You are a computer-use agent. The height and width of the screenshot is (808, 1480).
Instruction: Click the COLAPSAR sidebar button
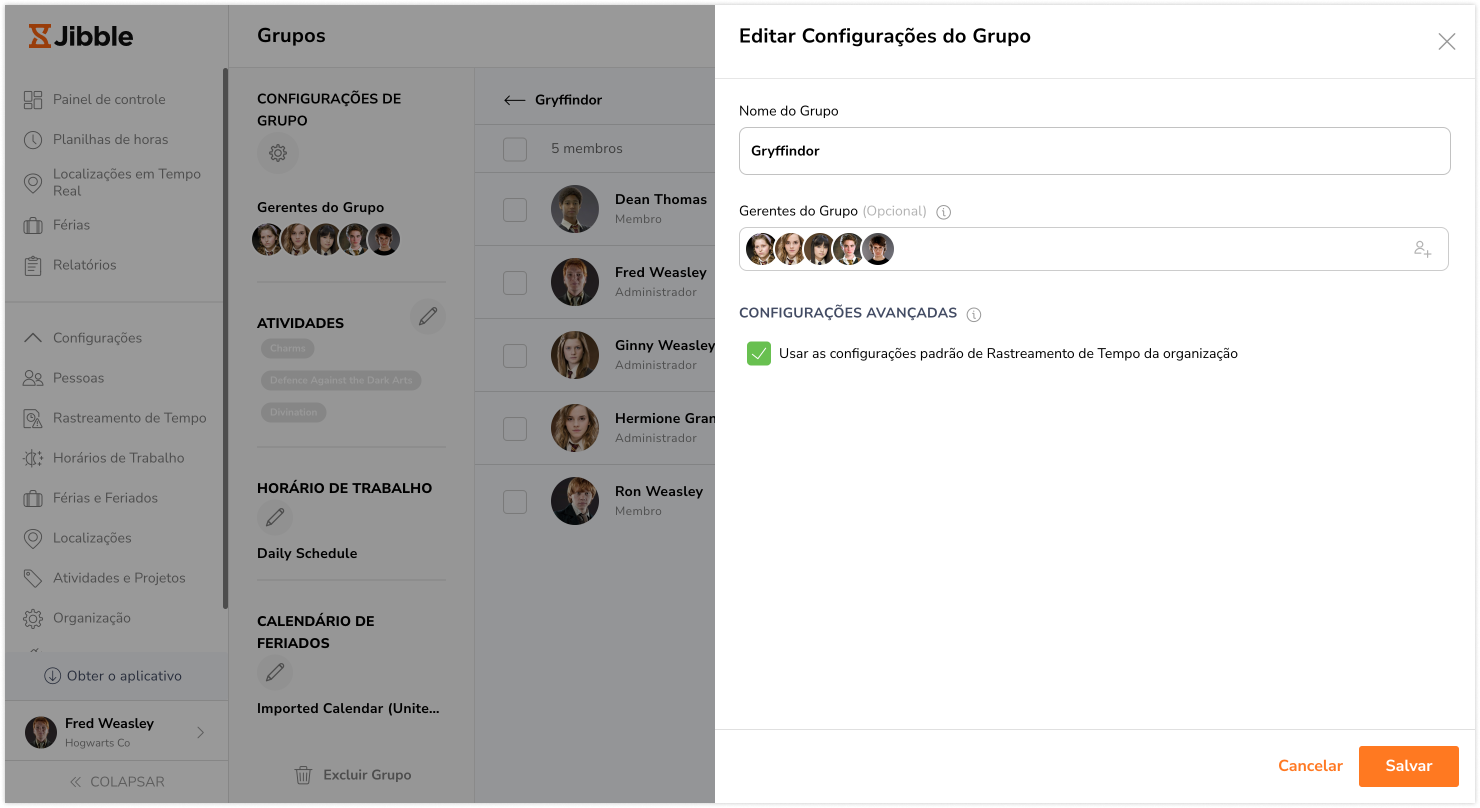117,782
